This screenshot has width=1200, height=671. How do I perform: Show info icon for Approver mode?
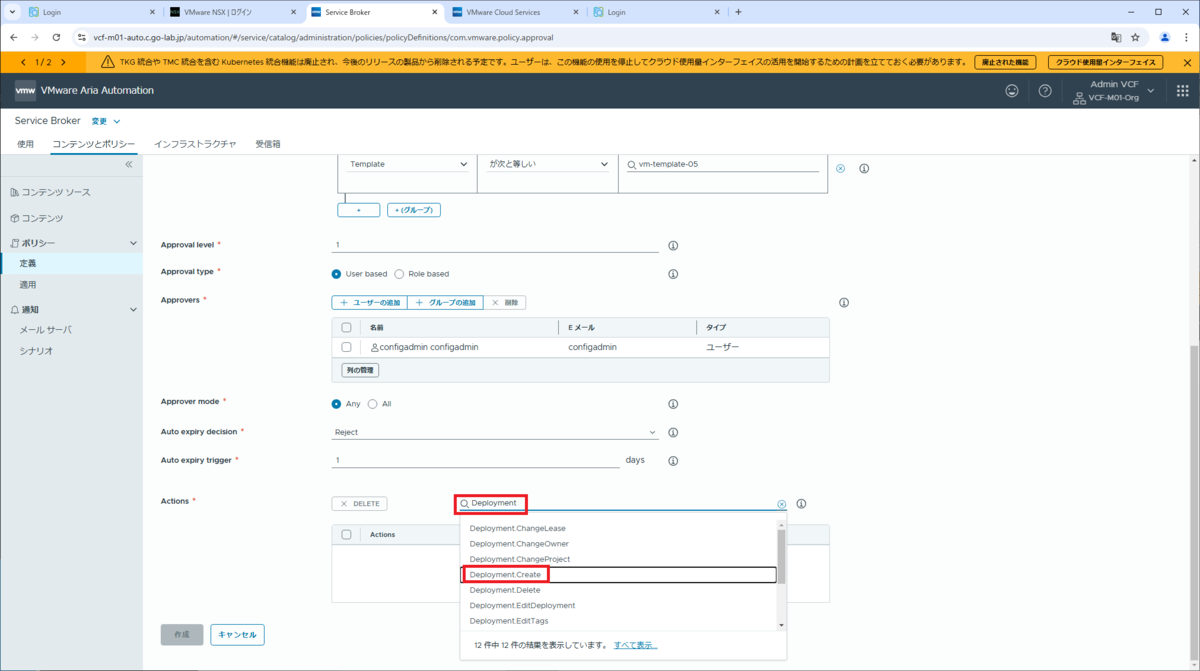pyautogui.click(x=673, y=404)
